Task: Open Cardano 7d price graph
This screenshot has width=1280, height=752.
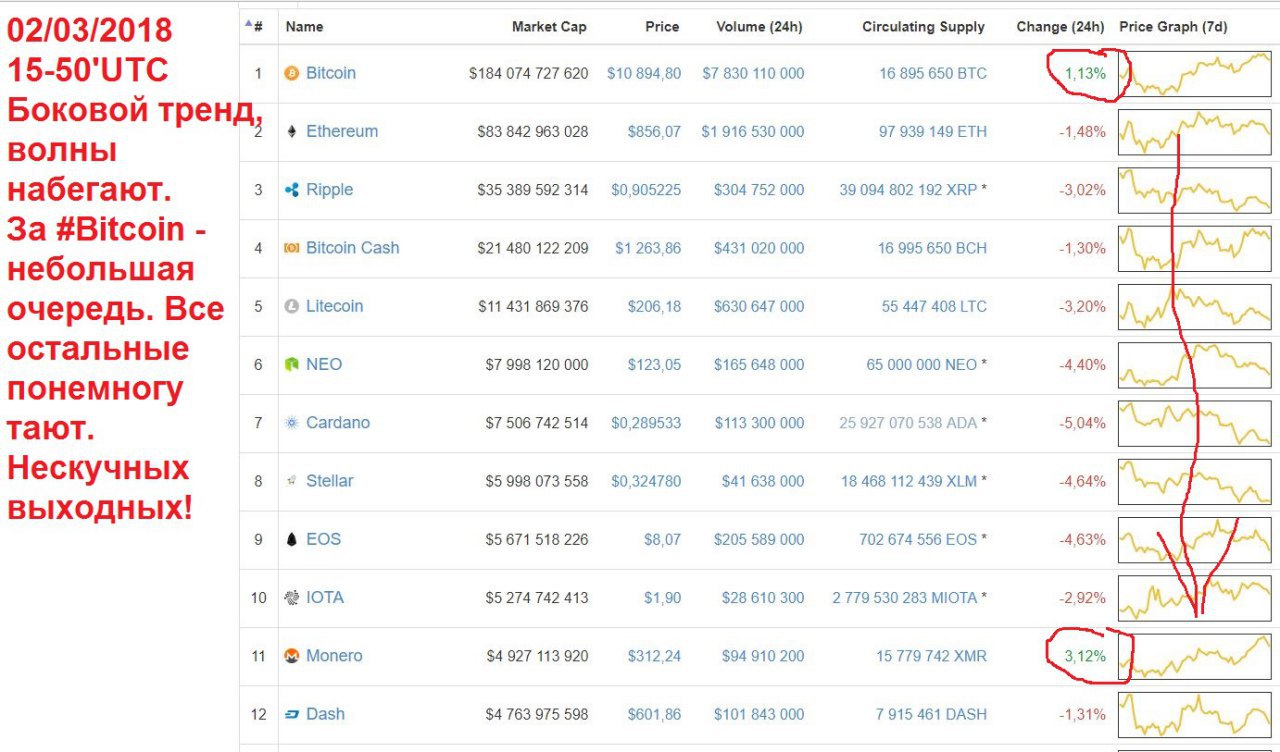Action: (x=1194, y=423)
